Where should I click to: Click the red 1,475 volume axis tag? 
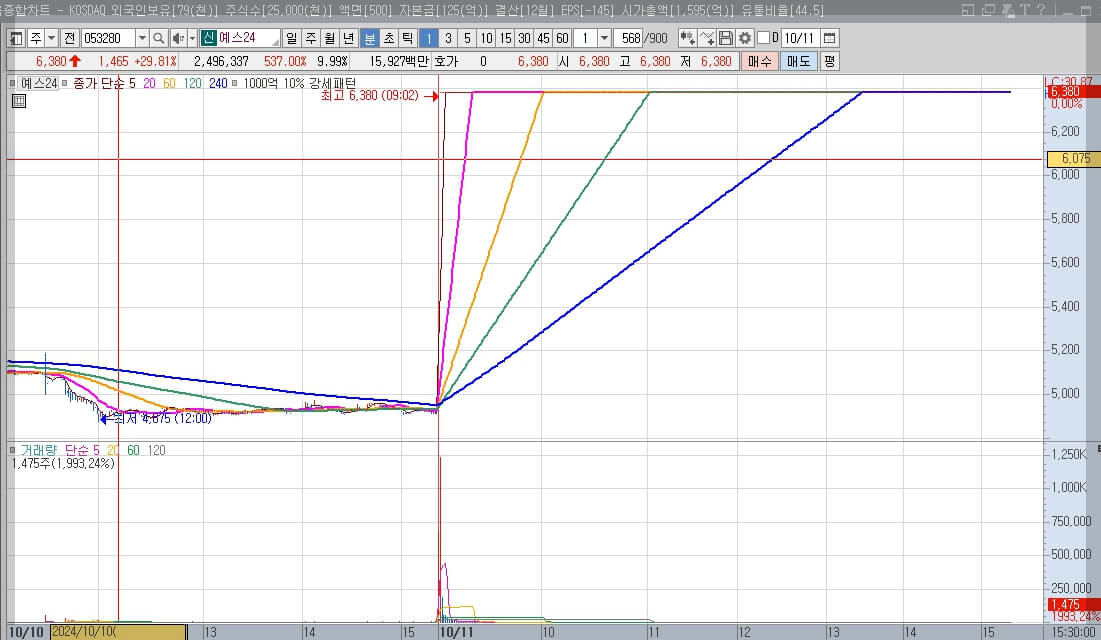(x=1074, y=604)
